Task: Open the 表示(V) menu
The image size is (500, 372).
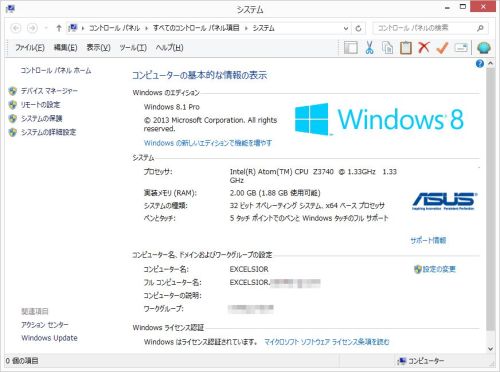Action: point(98,48)
